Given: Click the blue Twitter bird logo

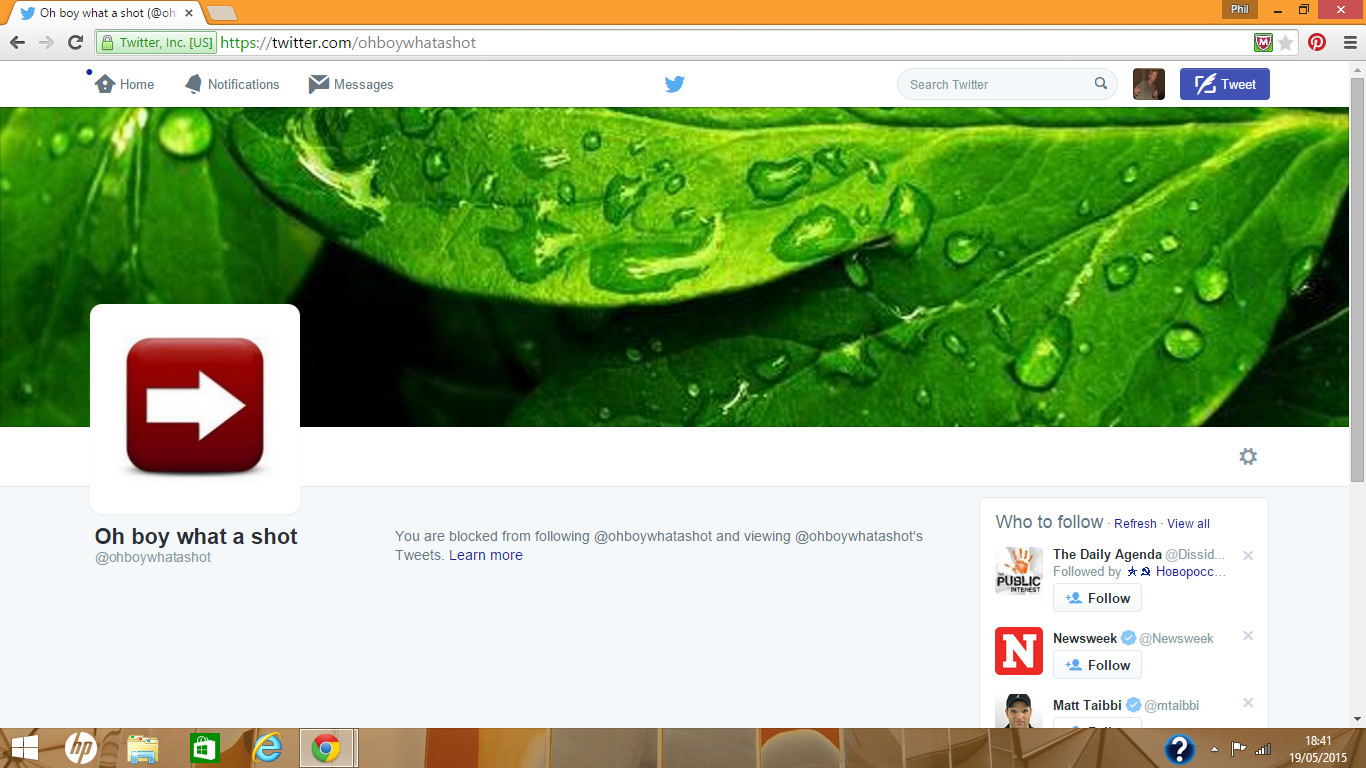Looking at the screenshot, I should (675, 84).
